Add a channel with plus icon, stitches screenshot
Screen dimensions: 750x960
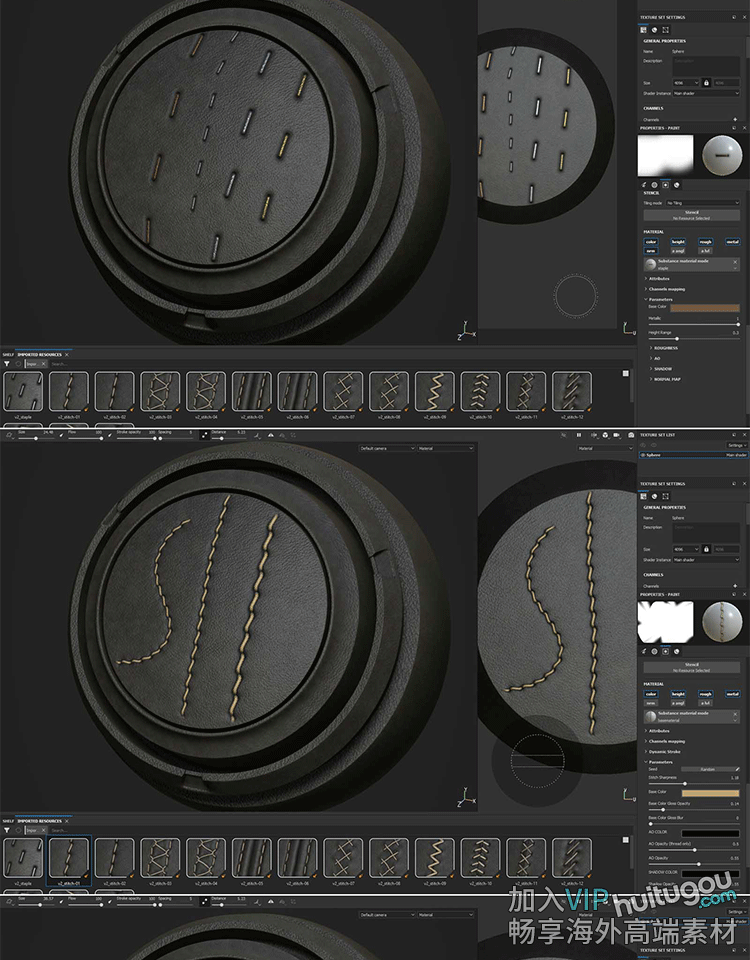735,586
